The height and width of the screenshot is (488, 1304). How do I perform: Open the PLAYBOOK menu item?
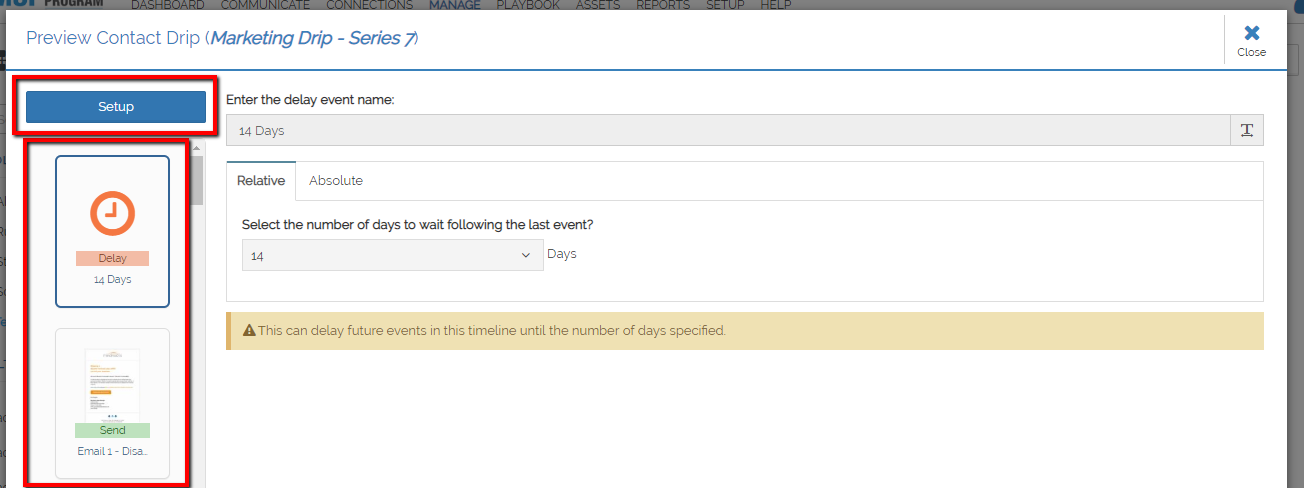[x=528, y=5]
